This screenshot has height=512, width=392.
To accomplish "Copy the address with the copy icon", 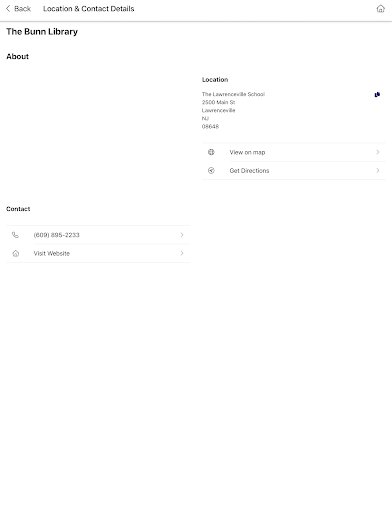I will click(377, 95).
